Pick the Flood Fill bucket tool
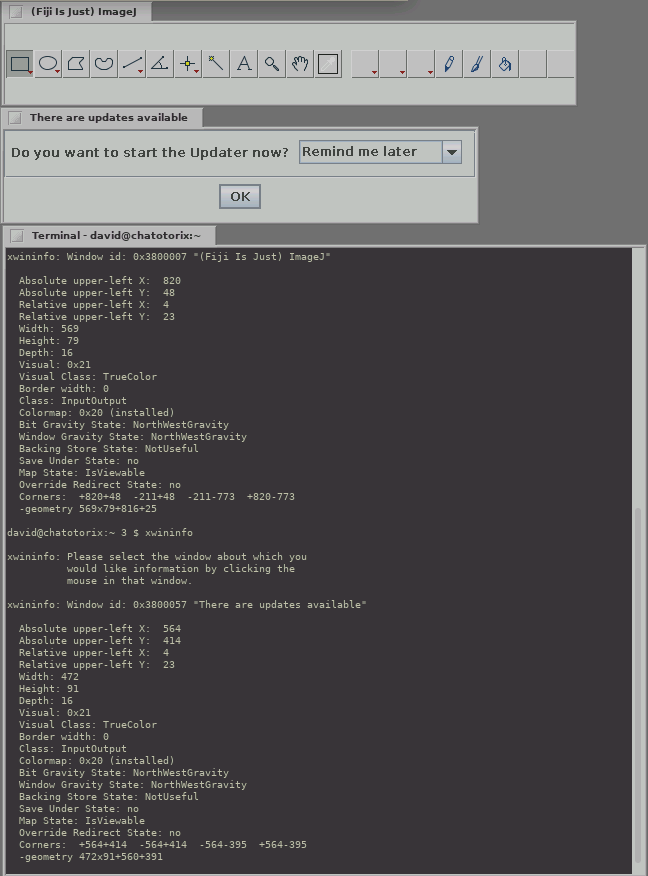 505,65
